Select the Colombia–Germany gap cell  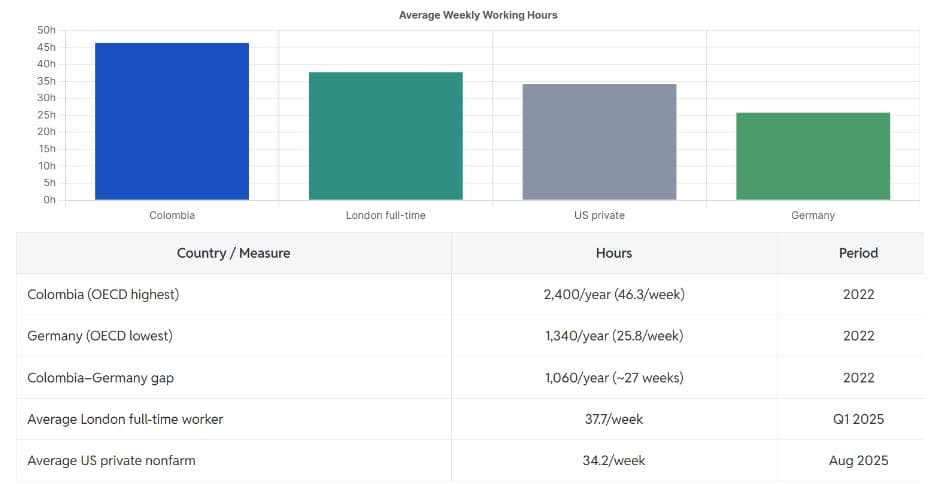tap(233, 377)
